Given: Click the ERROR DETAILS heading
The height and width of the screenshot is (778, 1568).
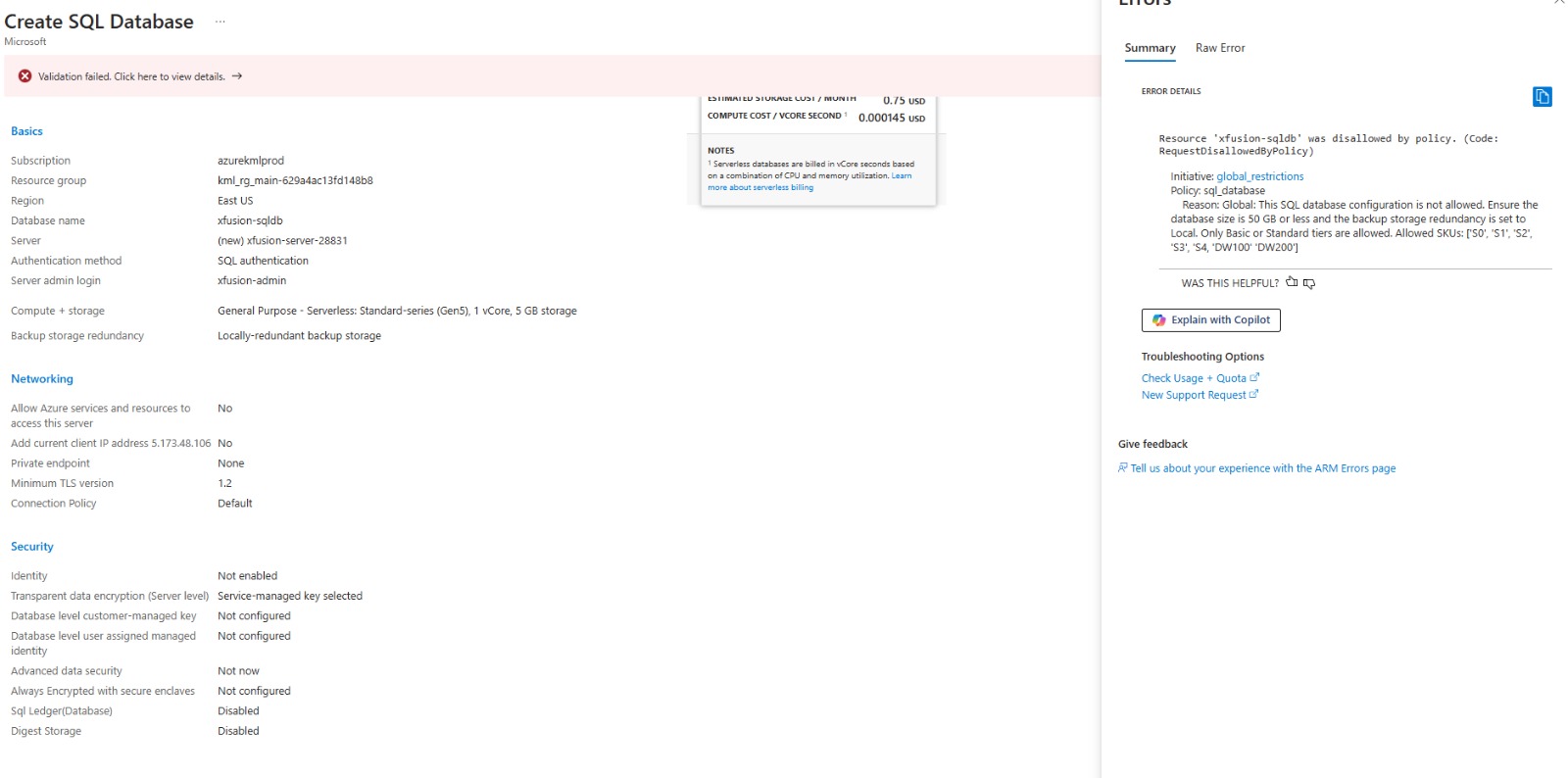Looking at the screenshot, I should (x=1171, y=91).
